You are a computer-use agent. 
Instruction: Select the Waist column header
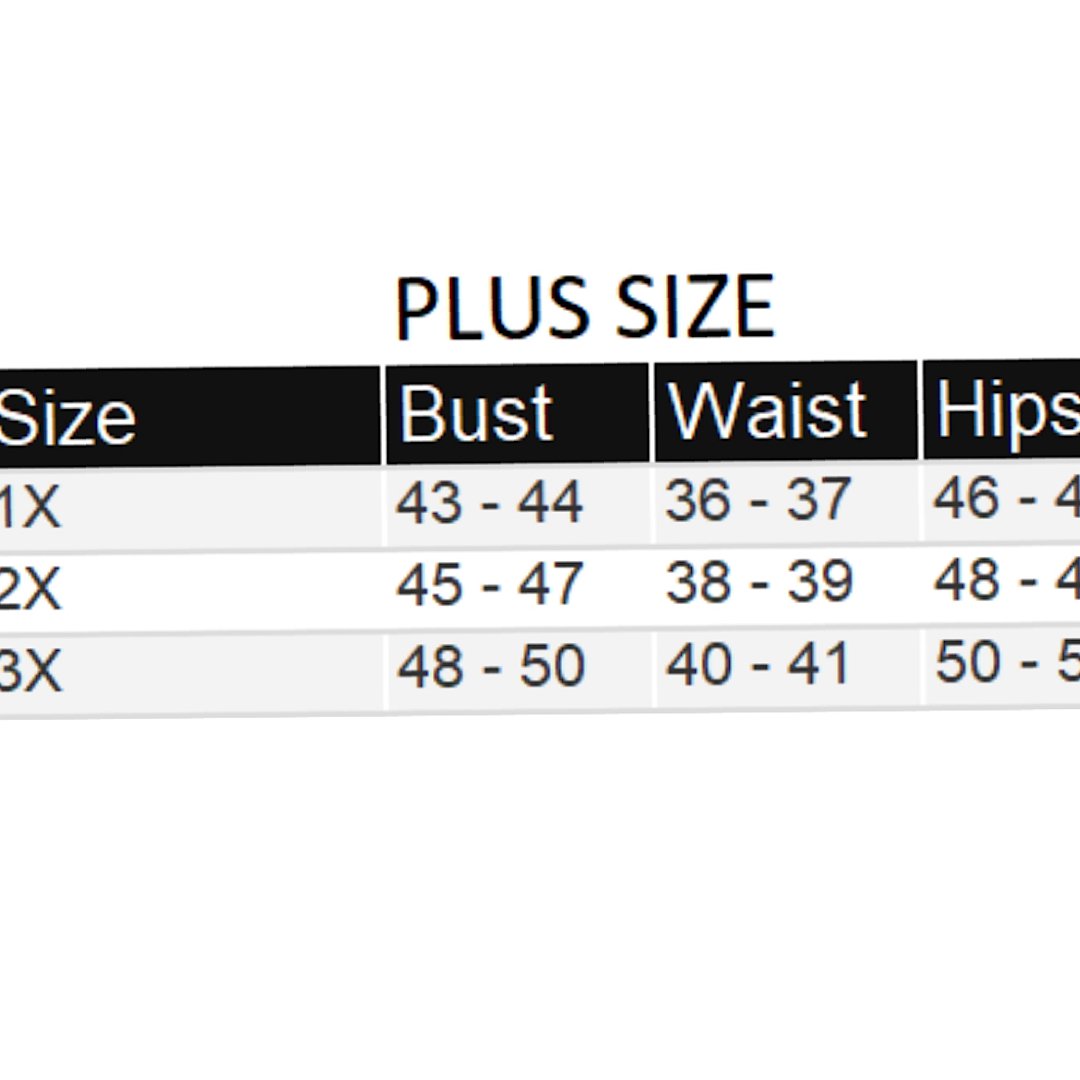pos(767,411)
